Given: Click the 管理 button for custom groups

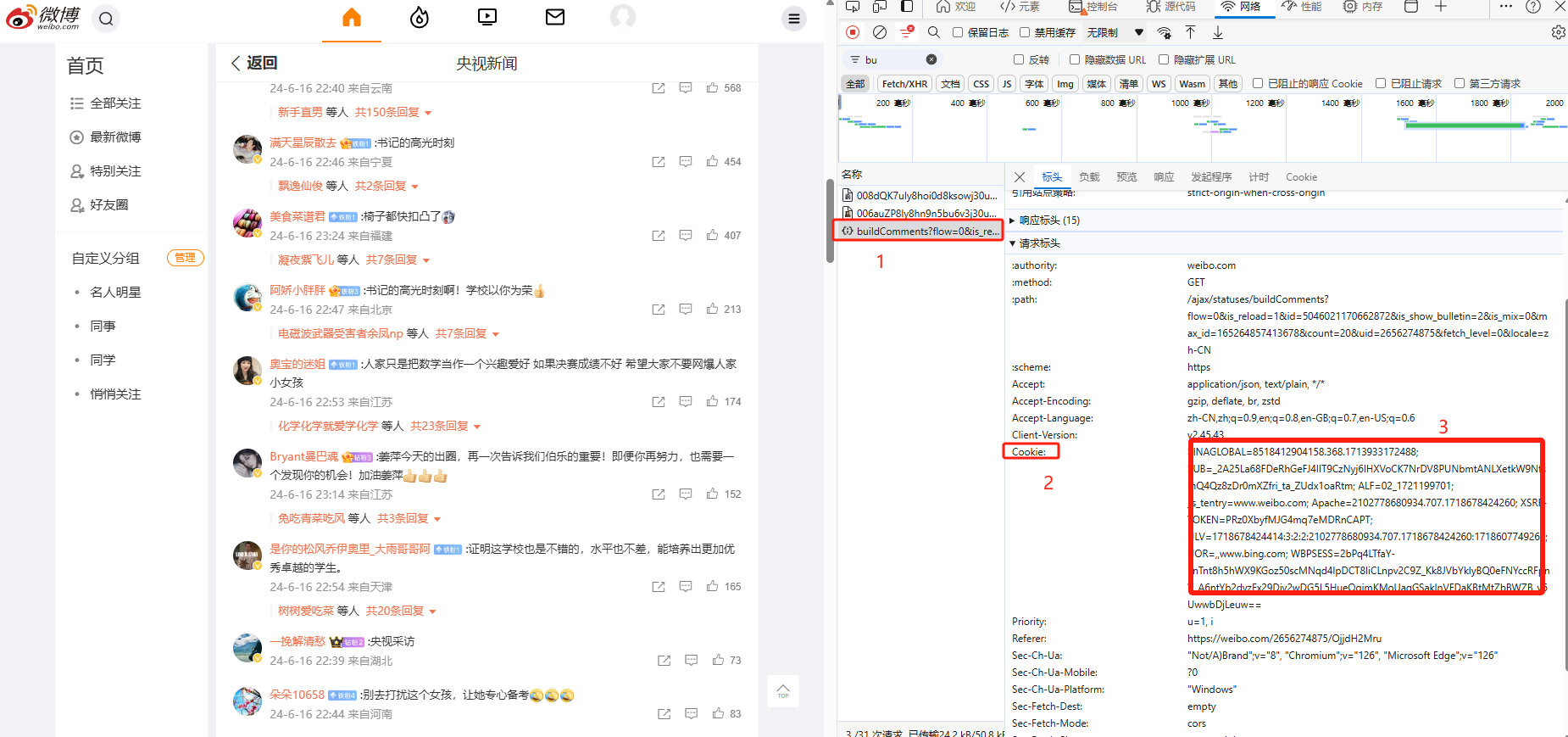Looking at the screenshot, I should tap(185, 258).
